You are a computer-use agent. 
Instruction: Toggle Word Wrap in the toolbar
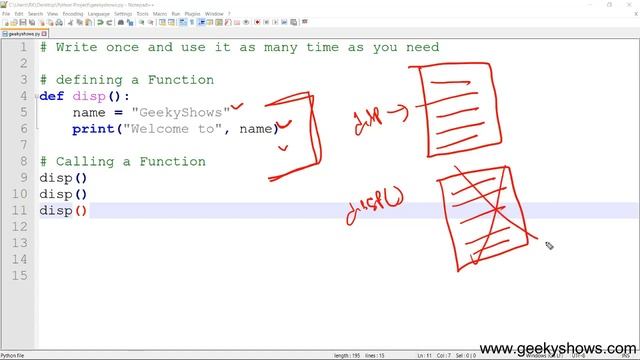click(x=182, y=22)
